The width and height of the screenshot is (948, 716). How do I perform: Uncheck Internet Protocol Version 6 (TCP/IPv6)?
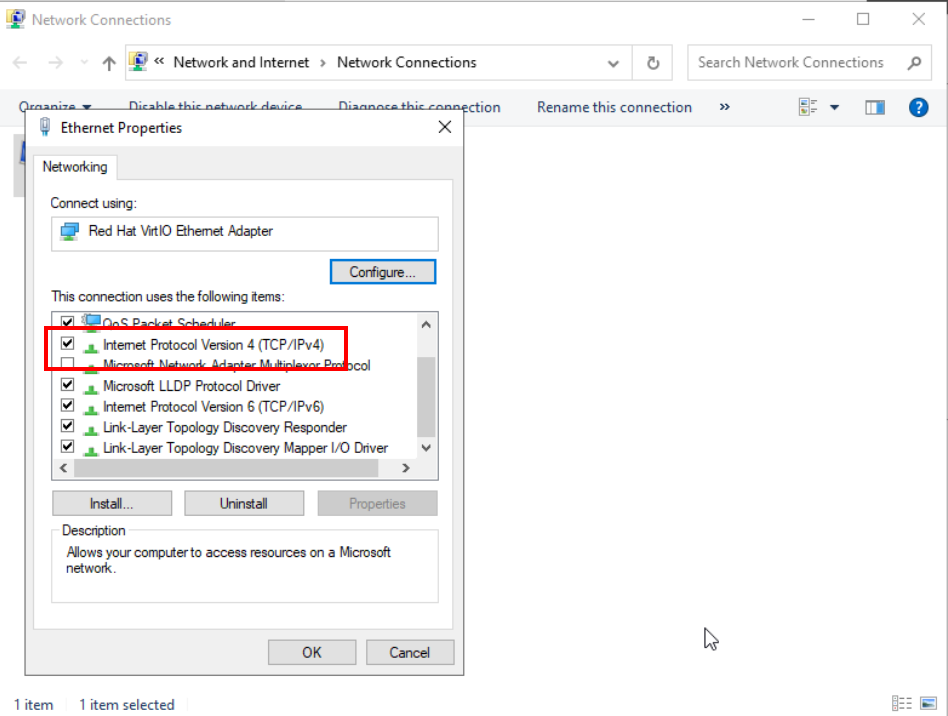click(68, 407)
